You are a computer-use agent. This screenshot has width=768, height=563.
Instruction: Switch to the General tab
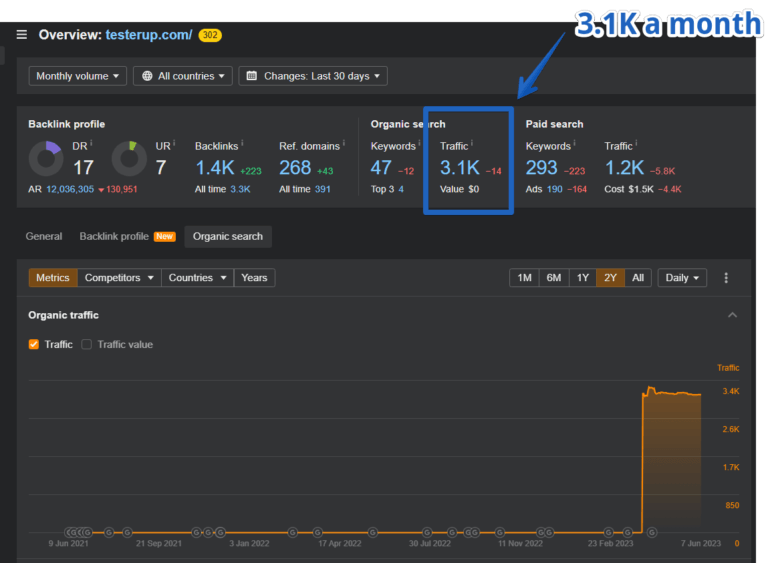point(44,236)
